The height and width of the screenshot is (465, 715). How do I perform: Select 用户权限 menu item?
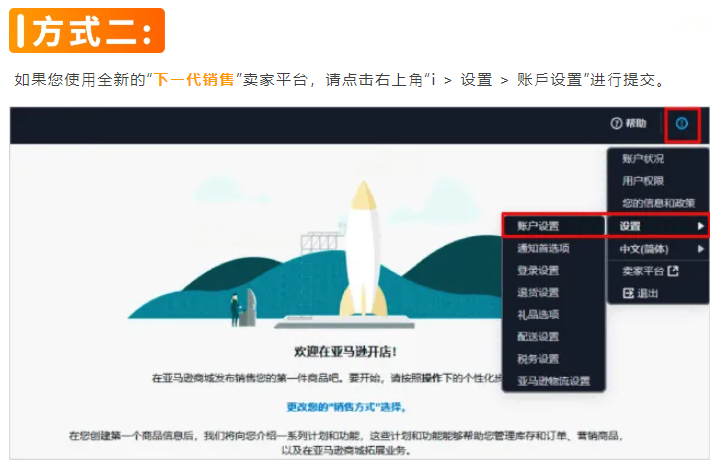(x=643, y=181)
